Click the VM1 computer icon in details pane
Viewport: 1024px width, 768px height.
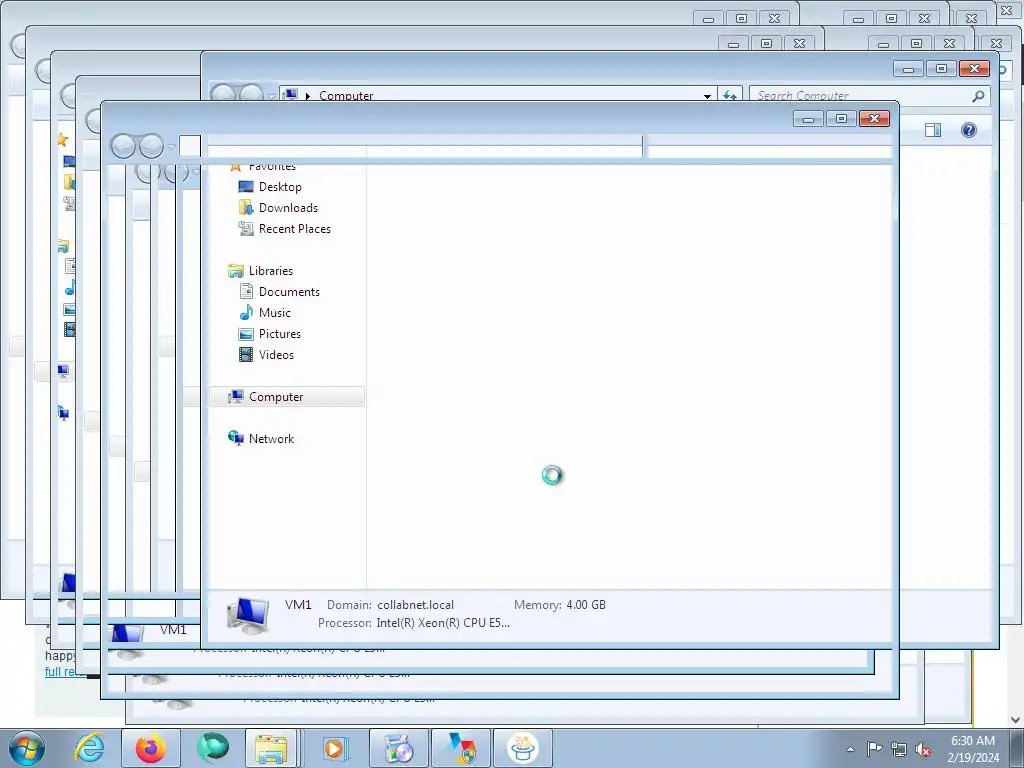tap(248, 615)
